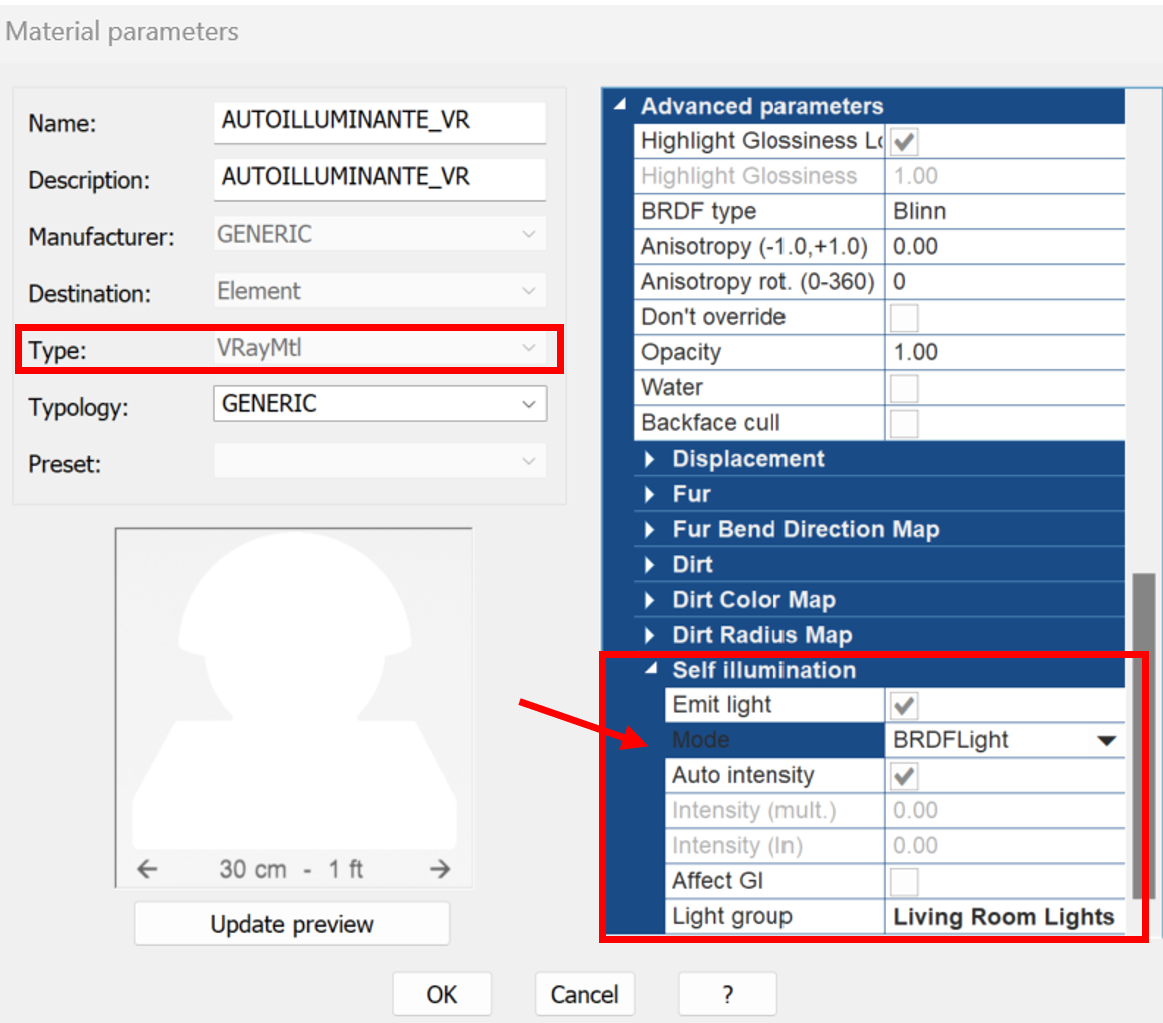
Task: Expand the Fur Bend Direction Map section
Action: click(x=651, y=529)
